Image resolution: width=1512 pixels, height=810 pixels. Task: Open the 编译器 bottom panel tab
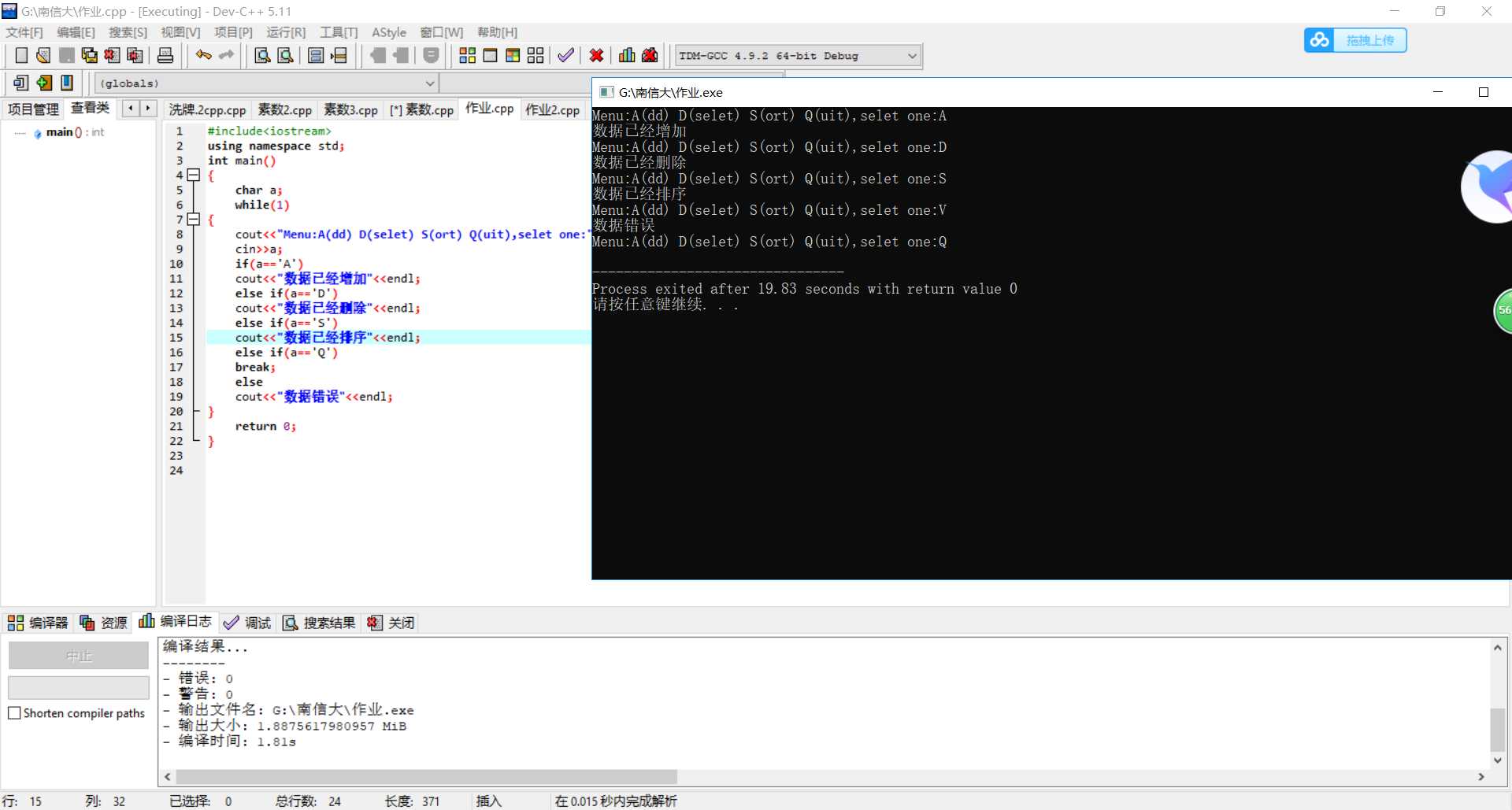click(38, 623)
